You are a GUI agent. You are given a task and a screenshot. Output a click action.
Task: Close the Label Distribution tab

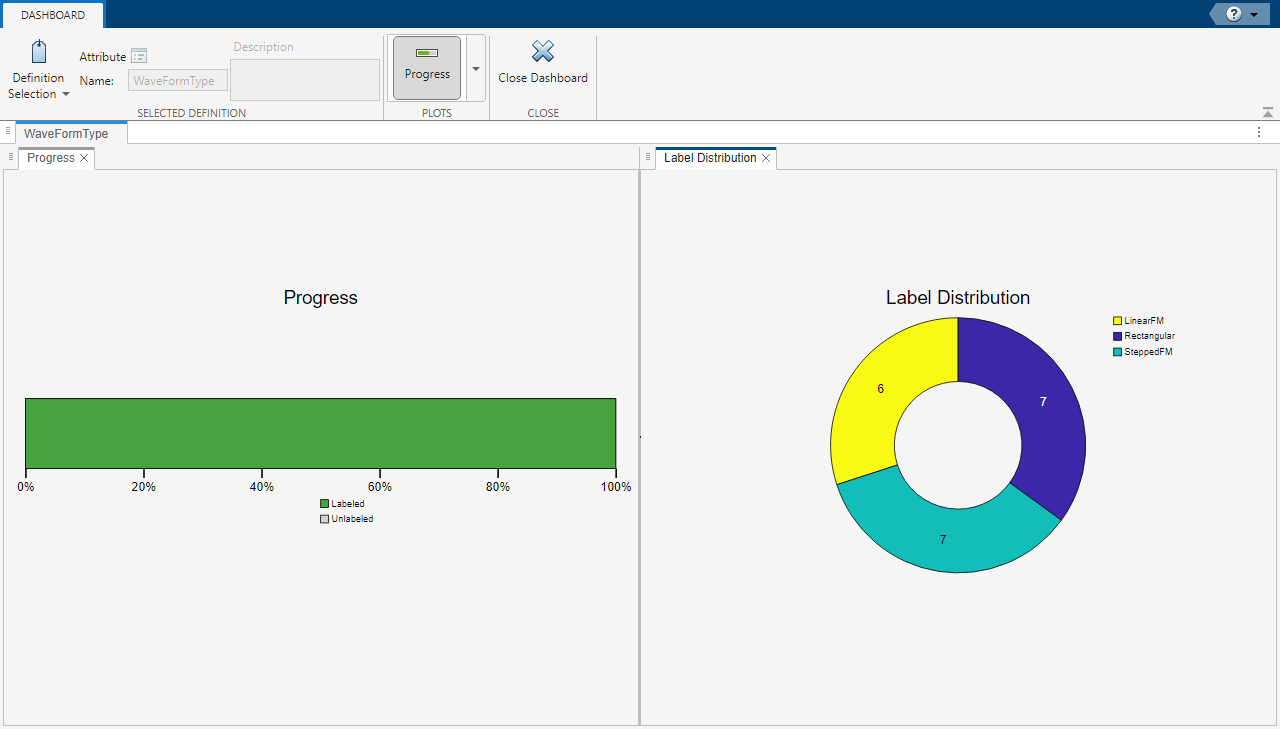pyautogui.click(x=766, y=158)
